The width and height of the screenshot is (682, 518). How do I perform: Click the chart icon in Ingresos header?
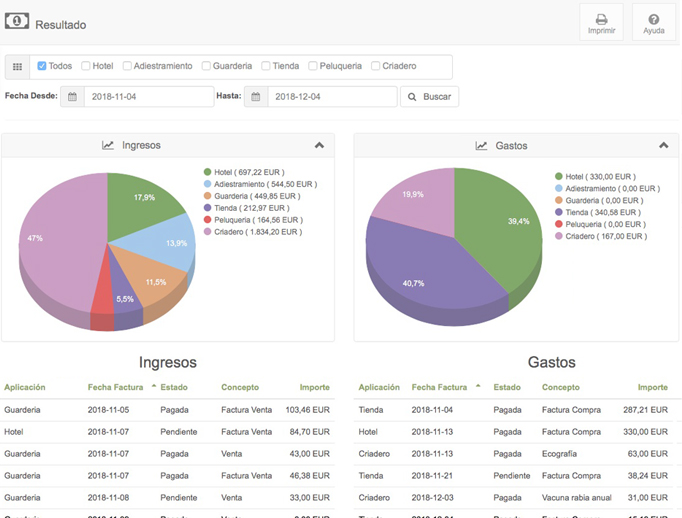coord(108,145)
